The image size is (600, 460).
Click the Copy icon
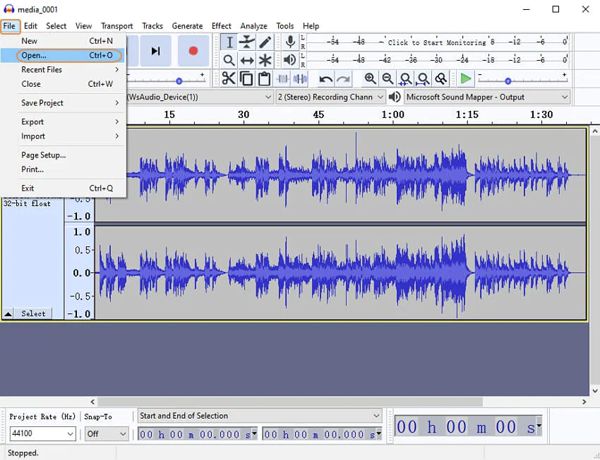246,79
